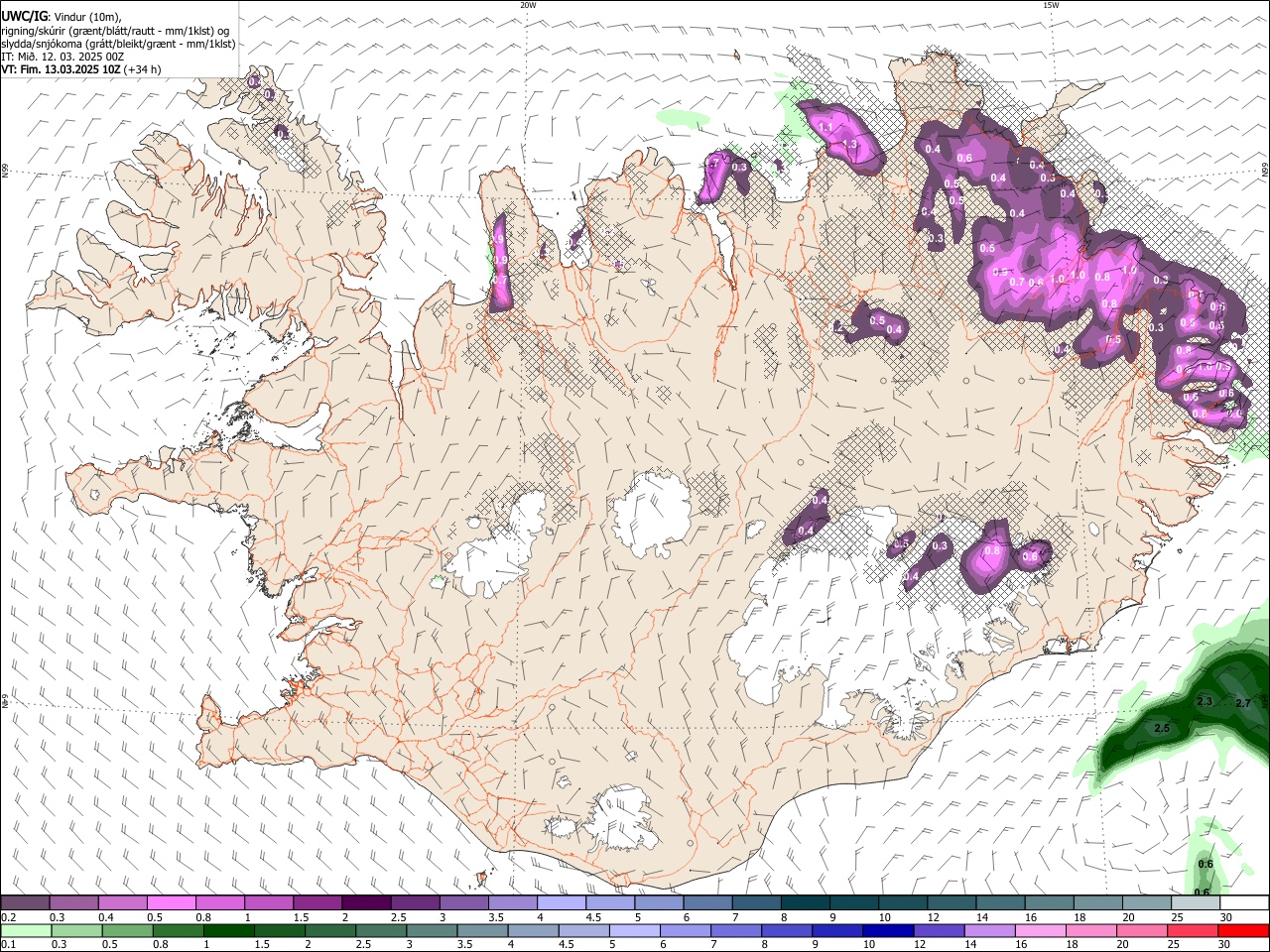
Task: Click the "30" label in the lower legend row
Action: coord(1225,945)
